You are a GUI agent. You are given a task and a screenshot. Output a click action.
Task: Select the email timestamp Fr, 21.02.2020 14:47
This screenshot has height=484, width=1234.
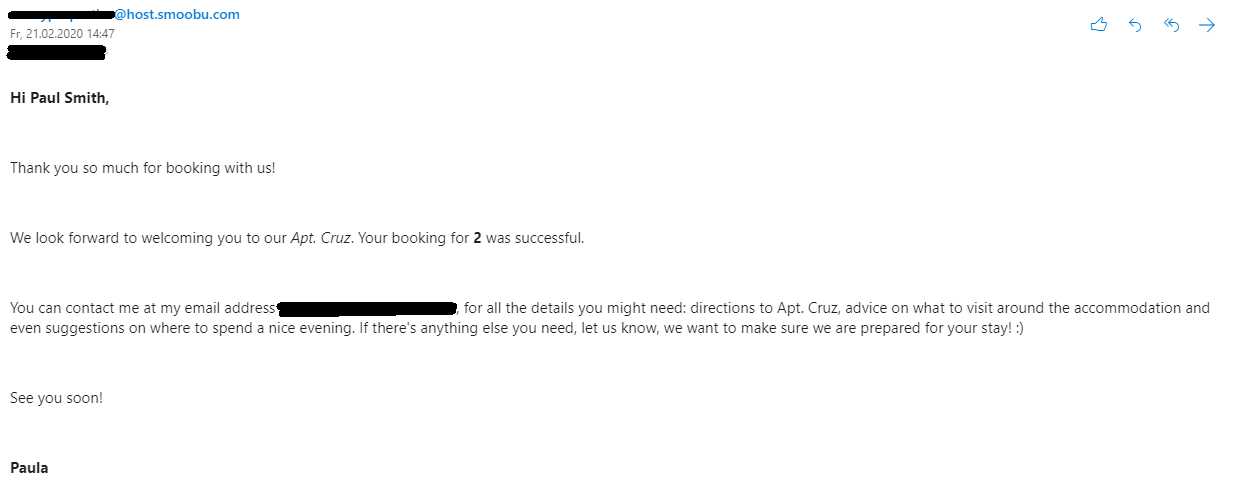click(62, 33)
